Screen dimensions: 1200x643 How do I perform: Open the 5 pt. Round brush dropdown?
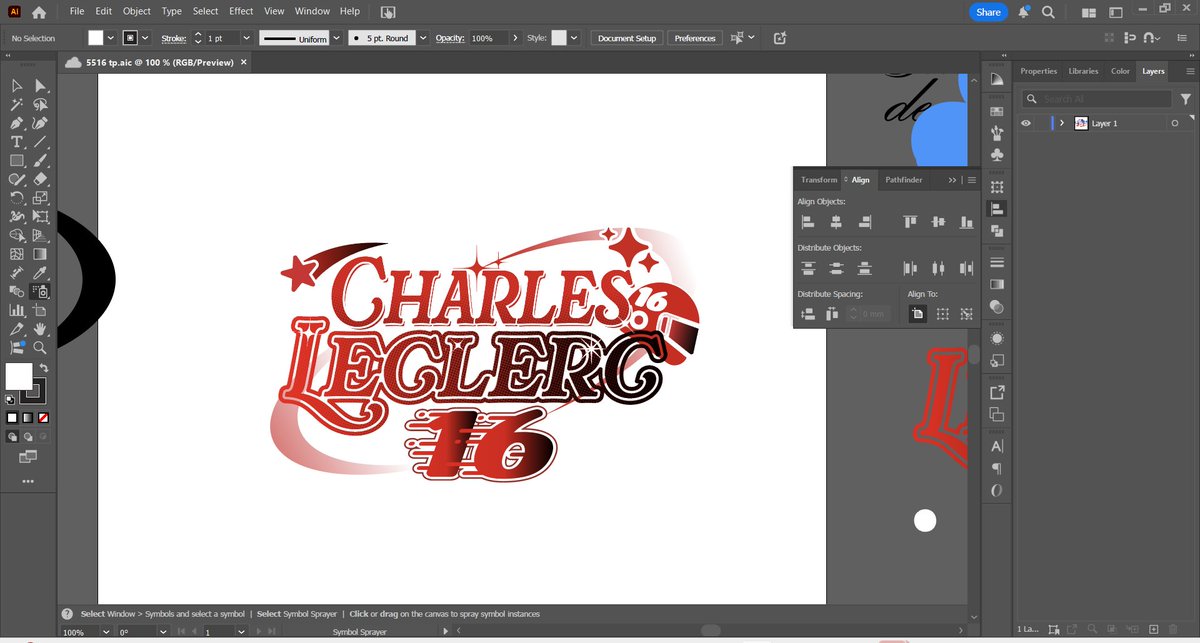(x=423, y=38)
